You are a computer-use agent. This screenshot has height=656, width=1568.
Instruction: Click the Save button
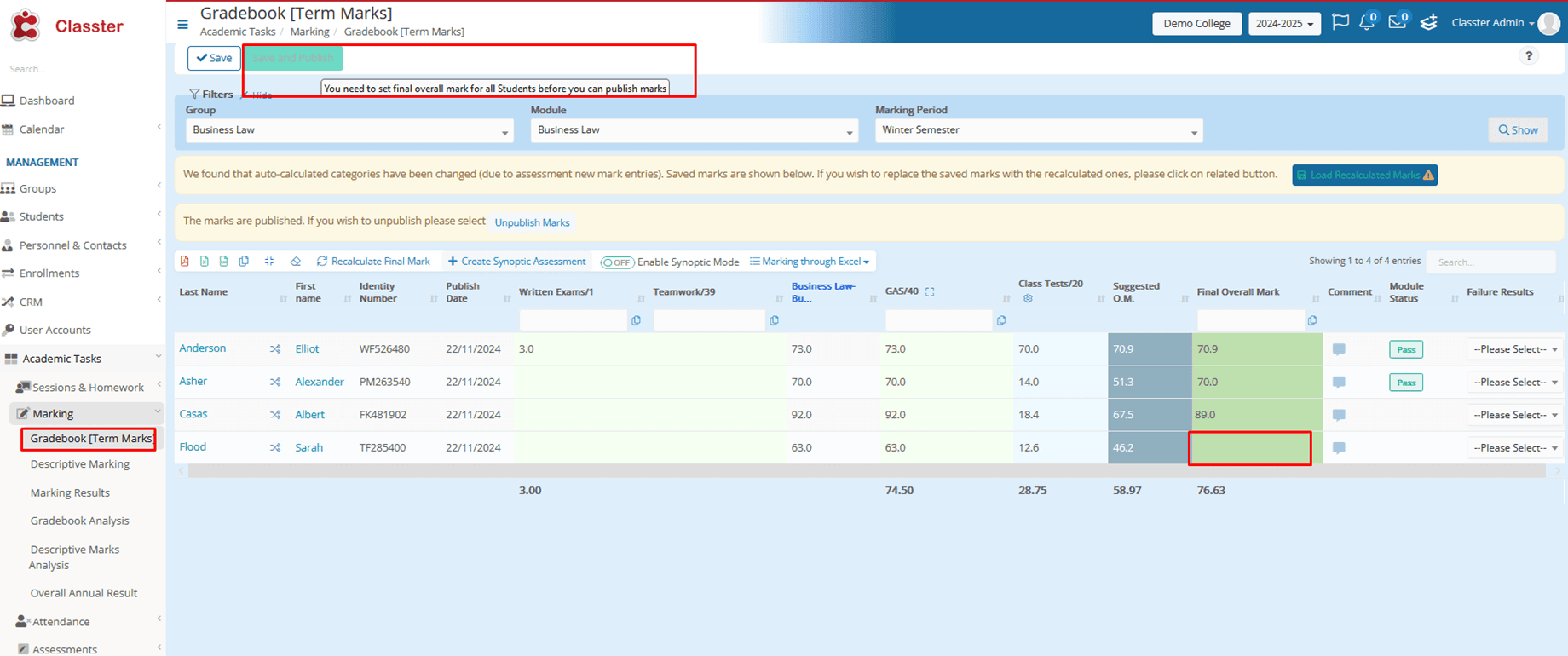click(214, 58)
